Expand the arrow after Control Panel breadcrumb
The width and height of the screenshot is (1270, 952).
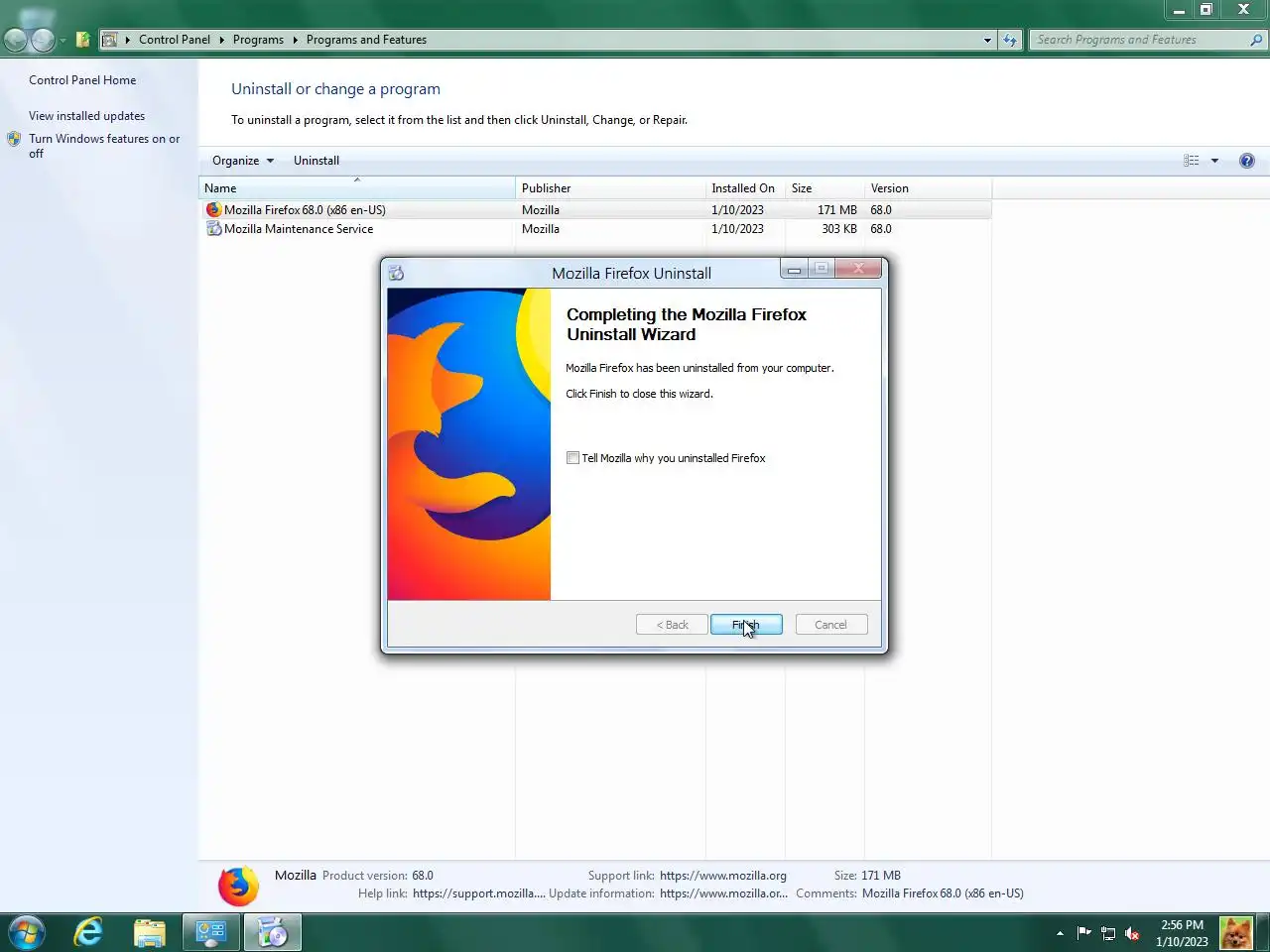(221, 40)
